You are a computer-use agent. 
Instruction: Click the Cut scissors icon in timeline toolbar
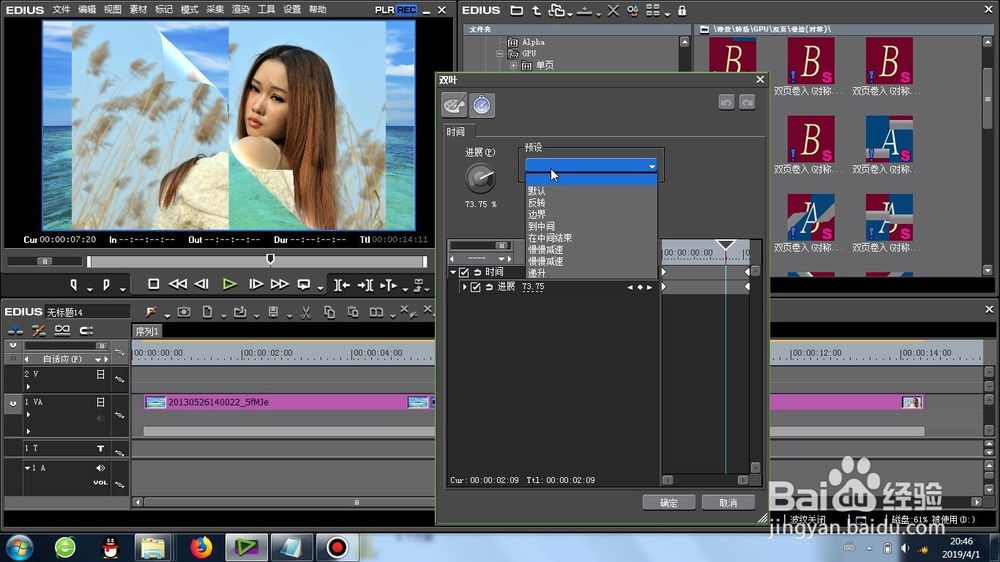(305, 312)
